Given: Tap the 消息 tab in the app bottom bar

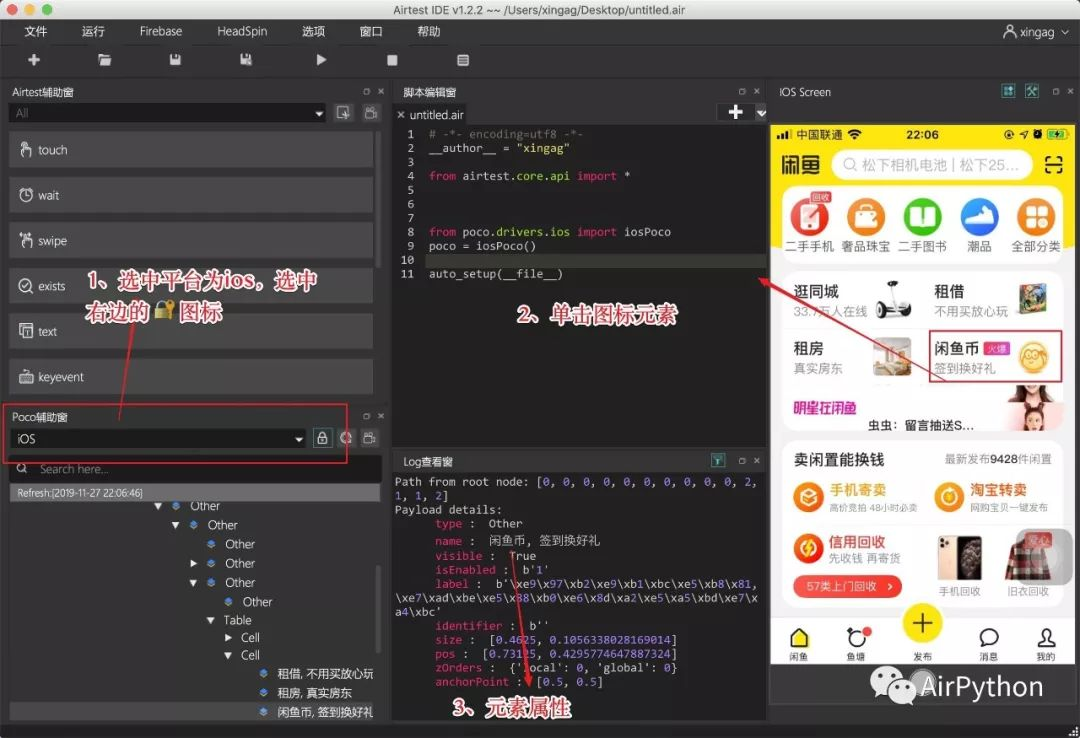Looking at the screenshot, I should click(988, 644).
